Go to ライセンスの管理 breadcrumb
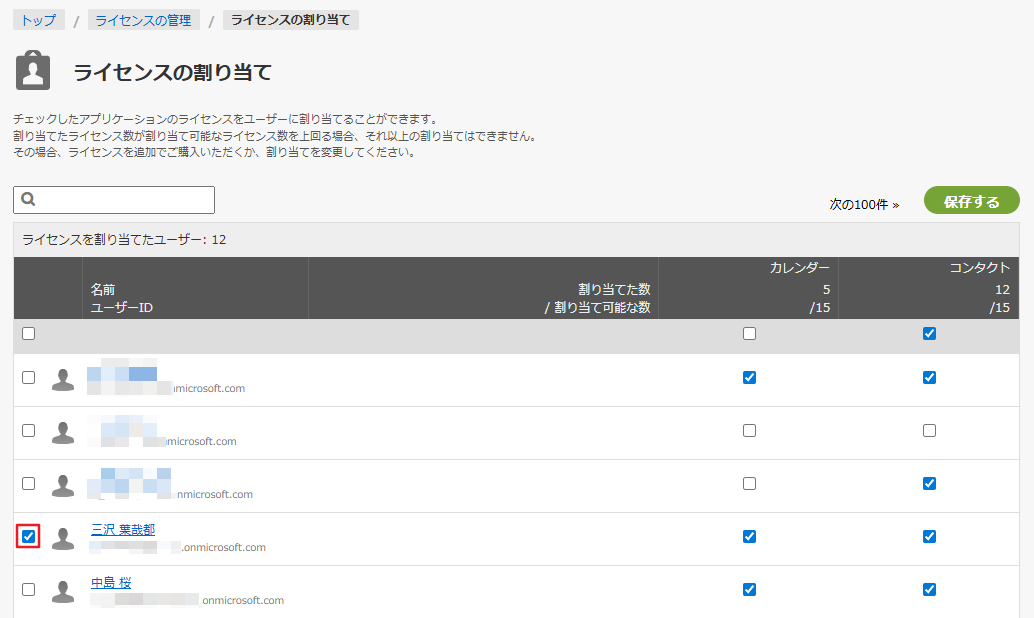The image size is (1034, 618). click(x=143, y=20)
